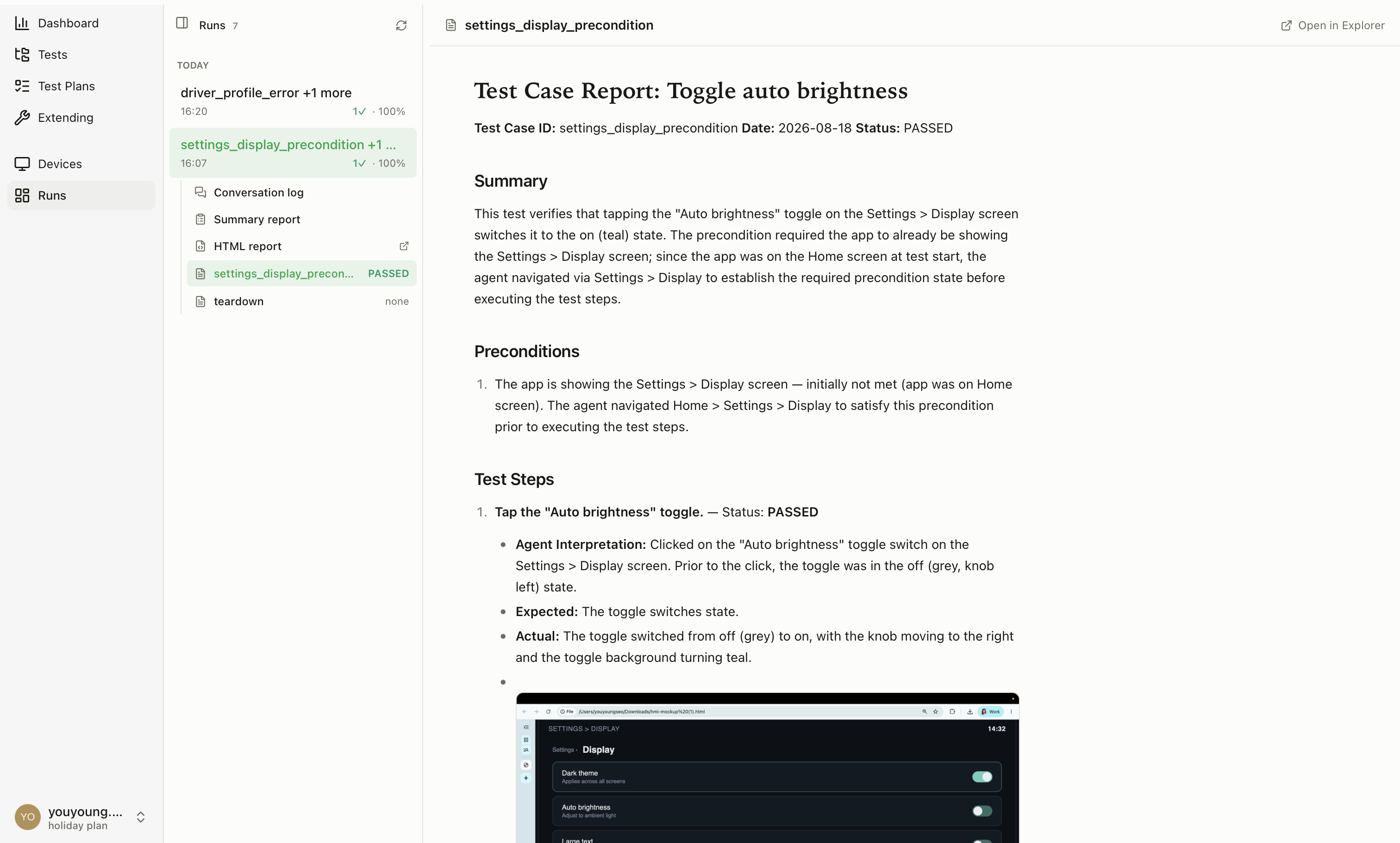This screenshot has height=843, width=1400.
Task: Click the 'Test Case Report: Toggle auto brightness' title
Action: (x=691, y=90)
